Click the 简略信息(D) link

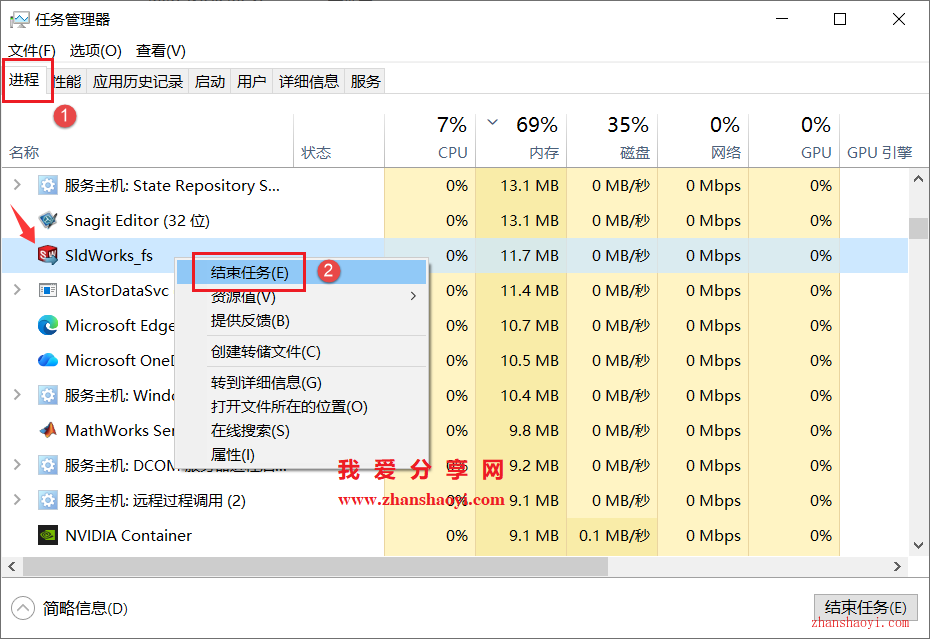85,608
